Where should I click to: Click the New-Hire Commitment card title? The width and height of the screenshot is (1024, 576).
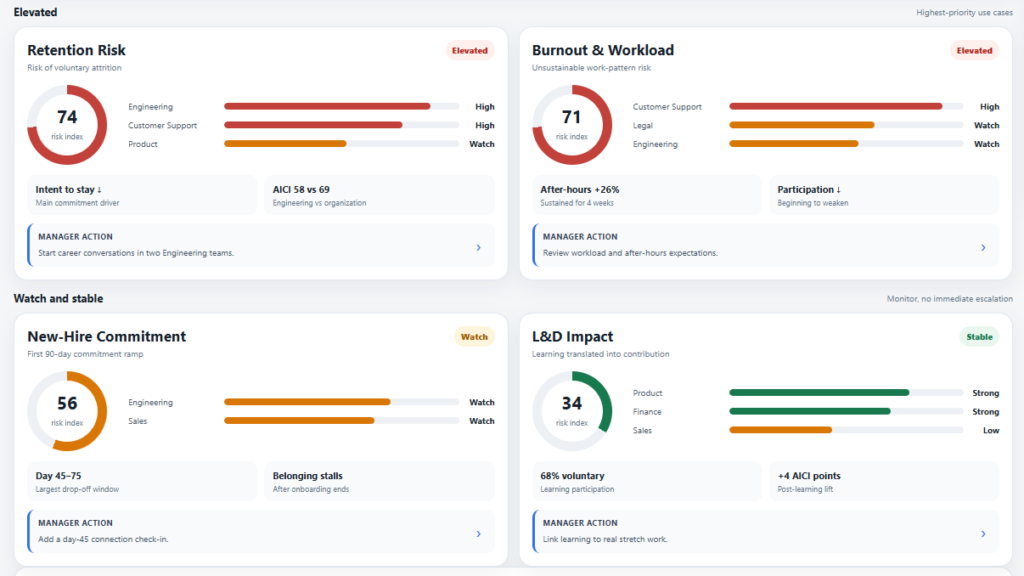[x=106, y=336]
